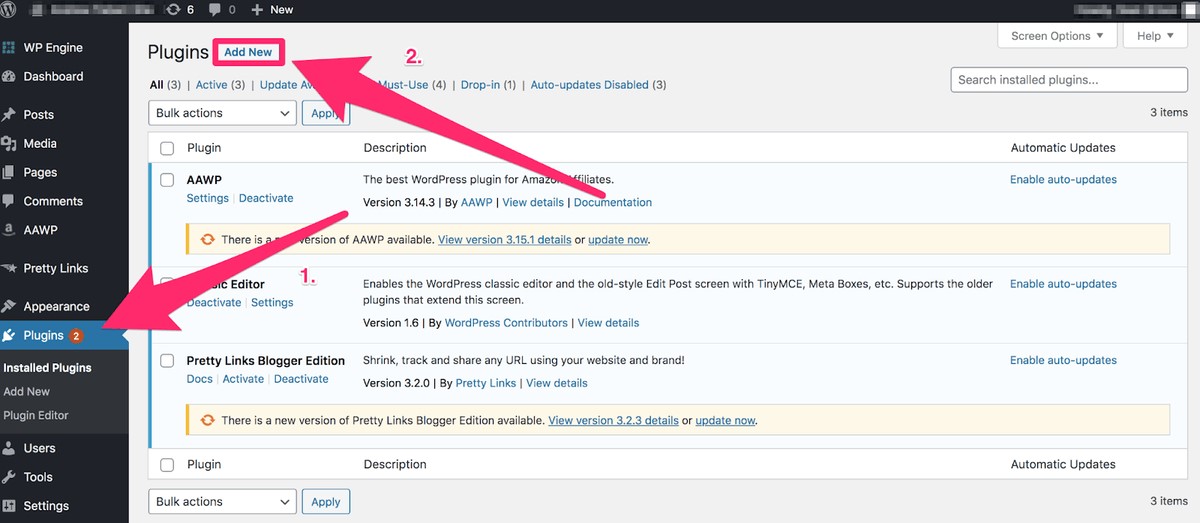
Task: Click update now for Pretty Links
Action: pyautogui.click(x=725, y=420)
